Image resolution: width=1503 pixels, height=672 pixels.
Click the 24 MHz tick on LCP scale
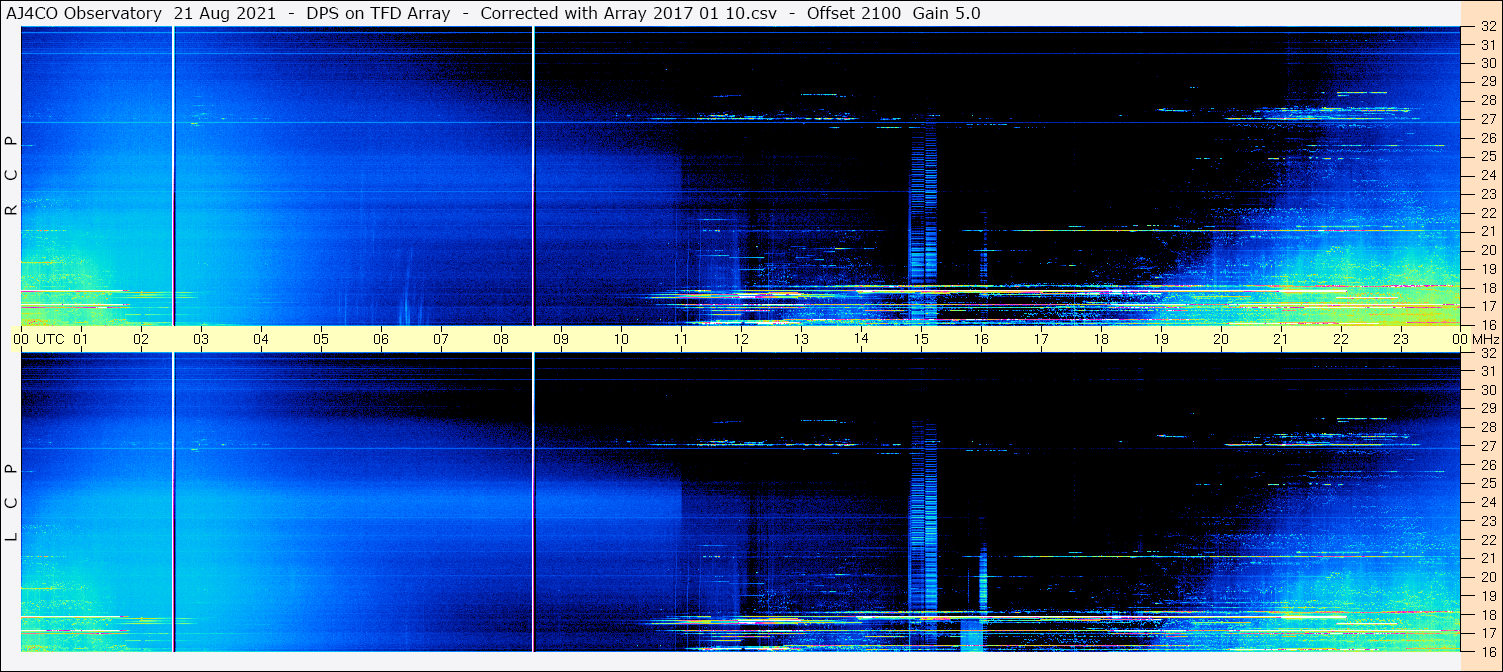1487,502
